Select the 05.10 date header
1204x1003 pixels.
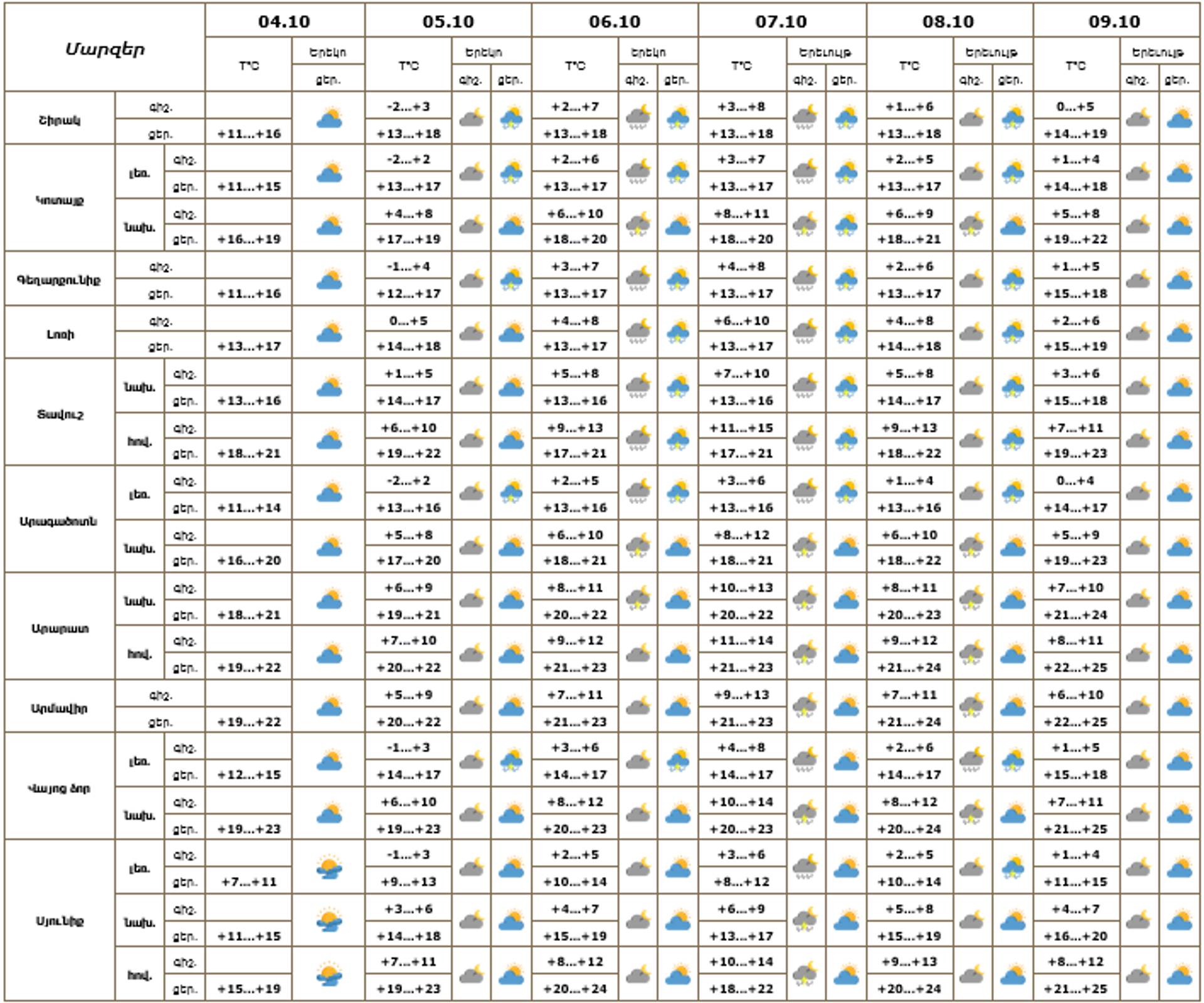point(448,21)
